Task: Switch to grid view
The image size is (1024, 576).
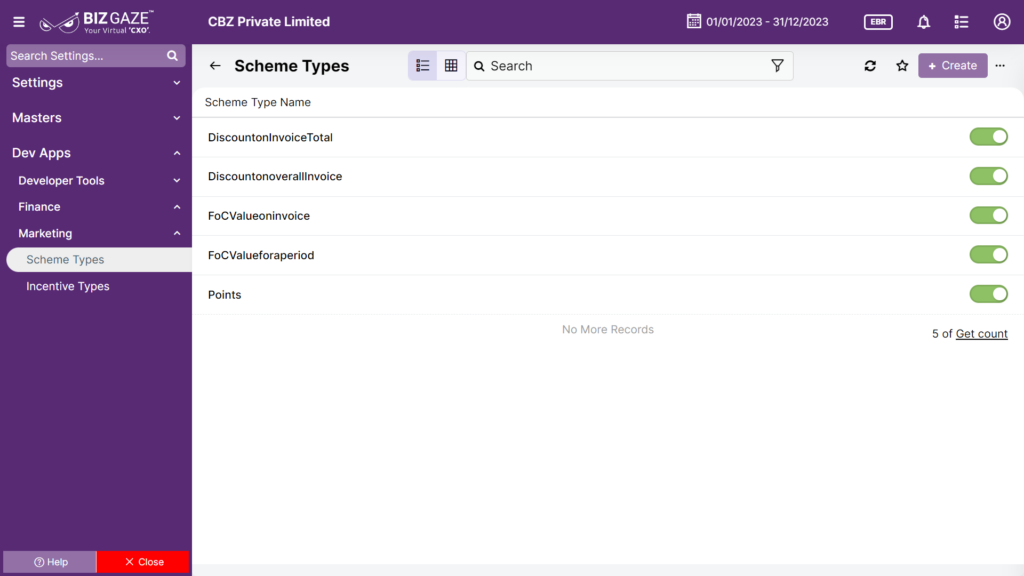Action: (x=451, y=66)
